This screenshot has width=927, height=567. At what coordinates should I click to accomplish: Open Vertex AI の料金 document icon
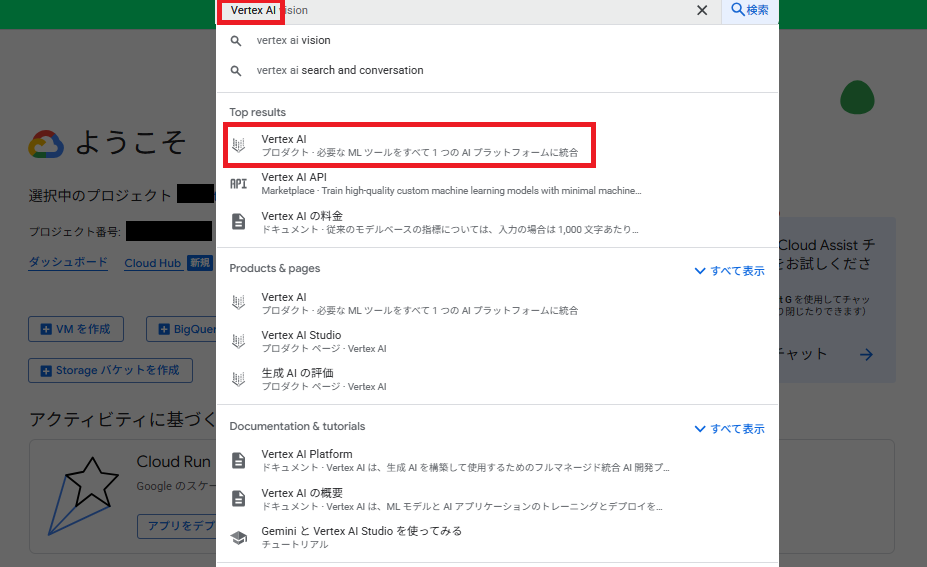(238, 222)
